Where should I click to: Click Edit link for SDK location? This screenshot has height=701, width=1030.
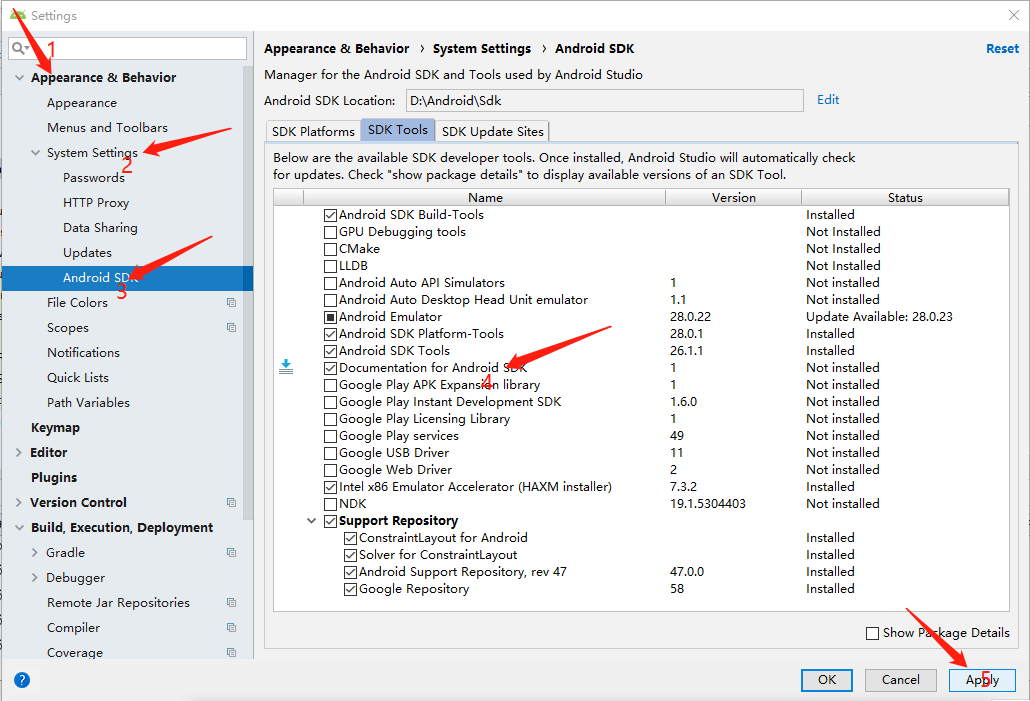pyautogui.click(x=828, y=100)
